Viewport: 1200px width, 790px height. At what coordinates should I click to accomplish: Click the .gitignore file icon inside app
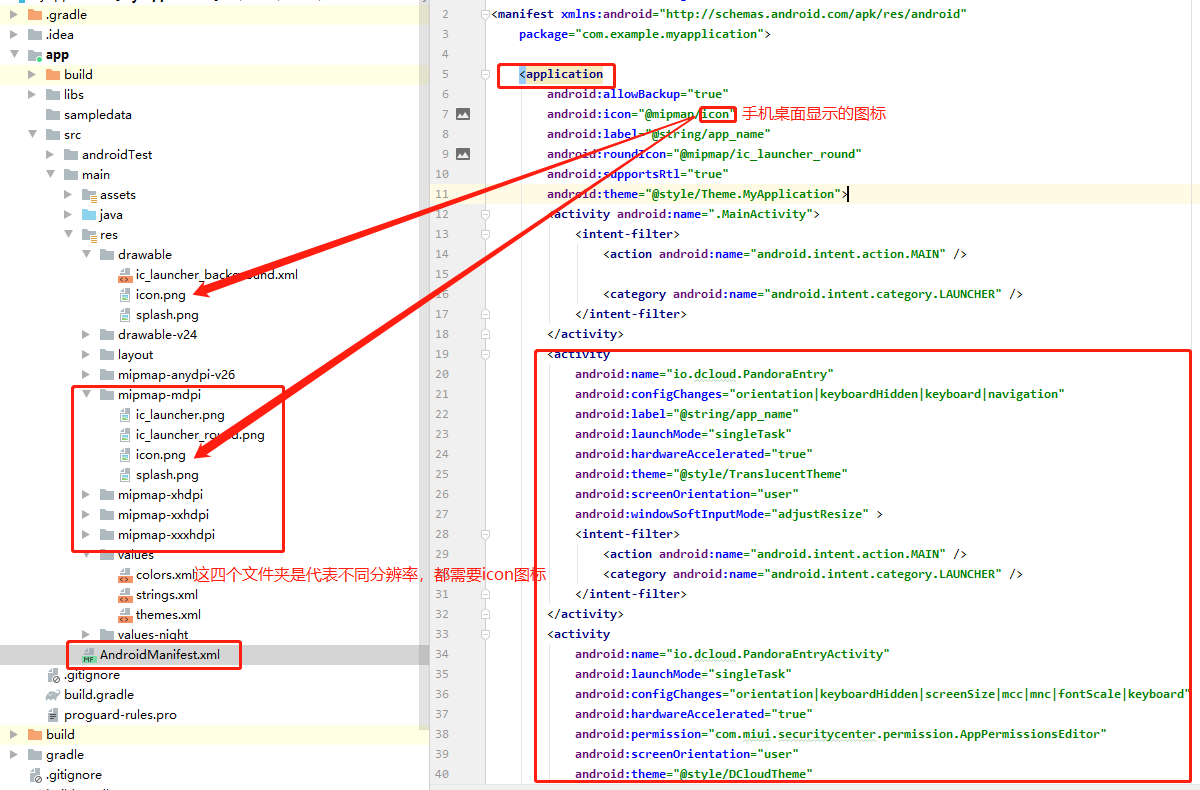coord(53,675)
